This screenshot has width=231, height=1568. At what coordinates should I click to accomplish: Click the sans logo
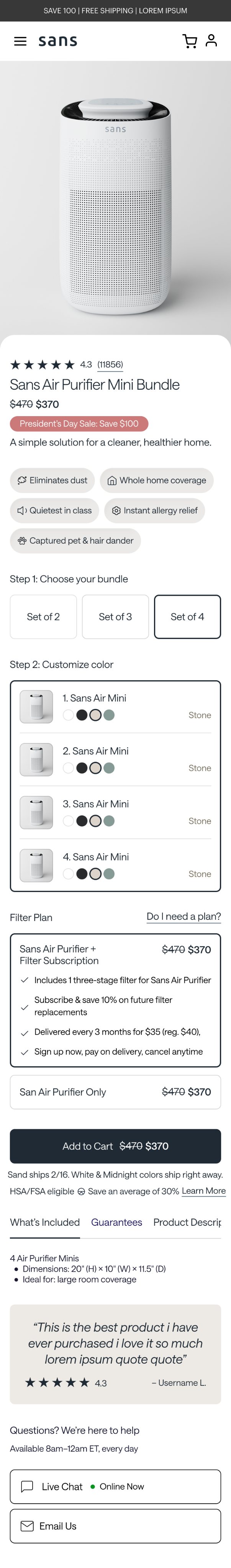pos(58,41)
